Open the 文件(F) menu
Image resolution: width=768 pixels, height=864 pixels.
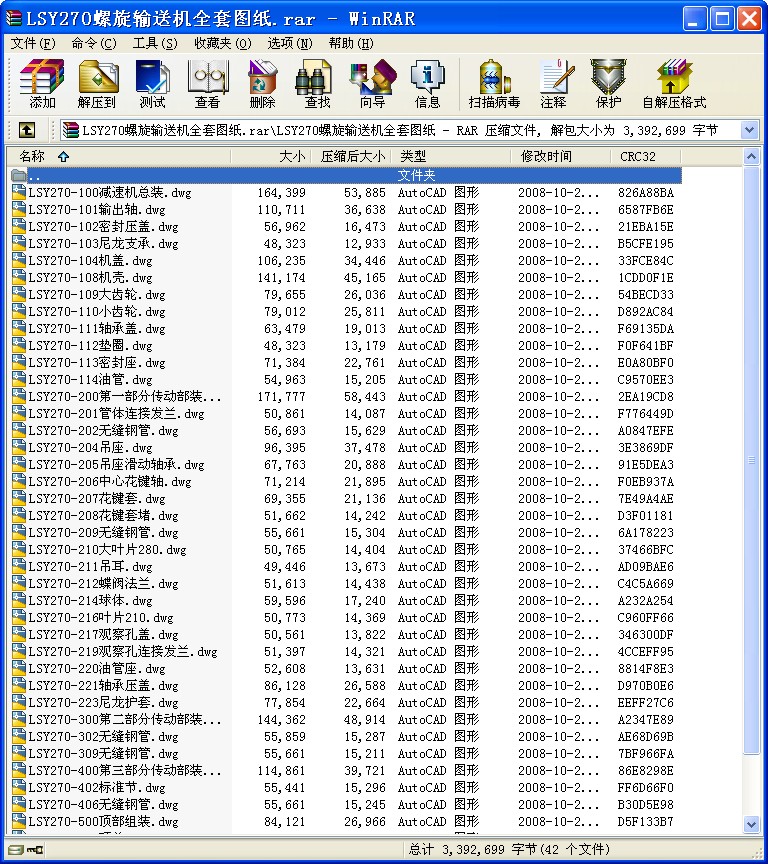click(x=33, y=43)
